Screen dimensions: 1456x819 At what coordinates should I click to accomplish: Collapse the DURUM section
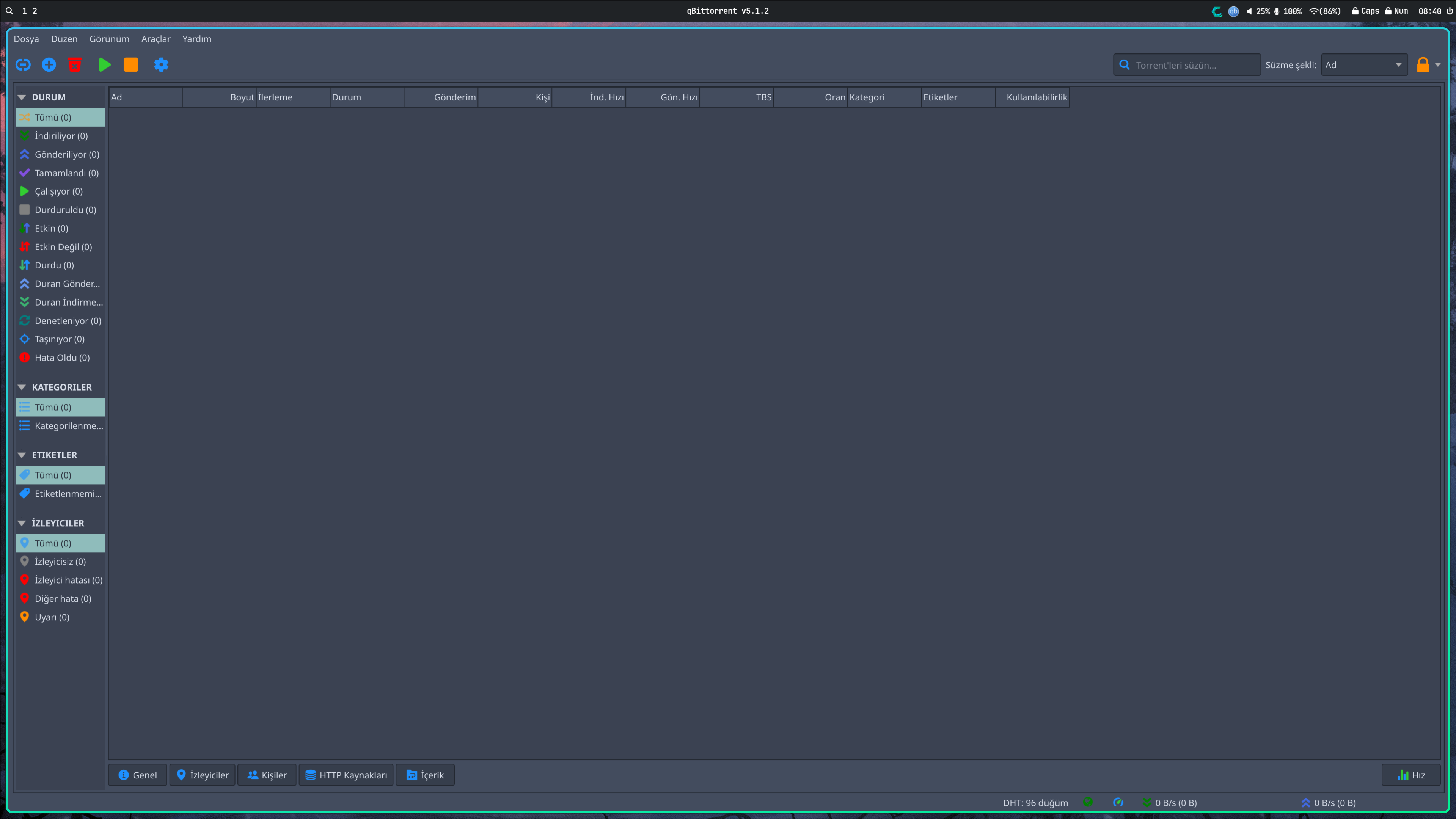[x=22, y=97]
